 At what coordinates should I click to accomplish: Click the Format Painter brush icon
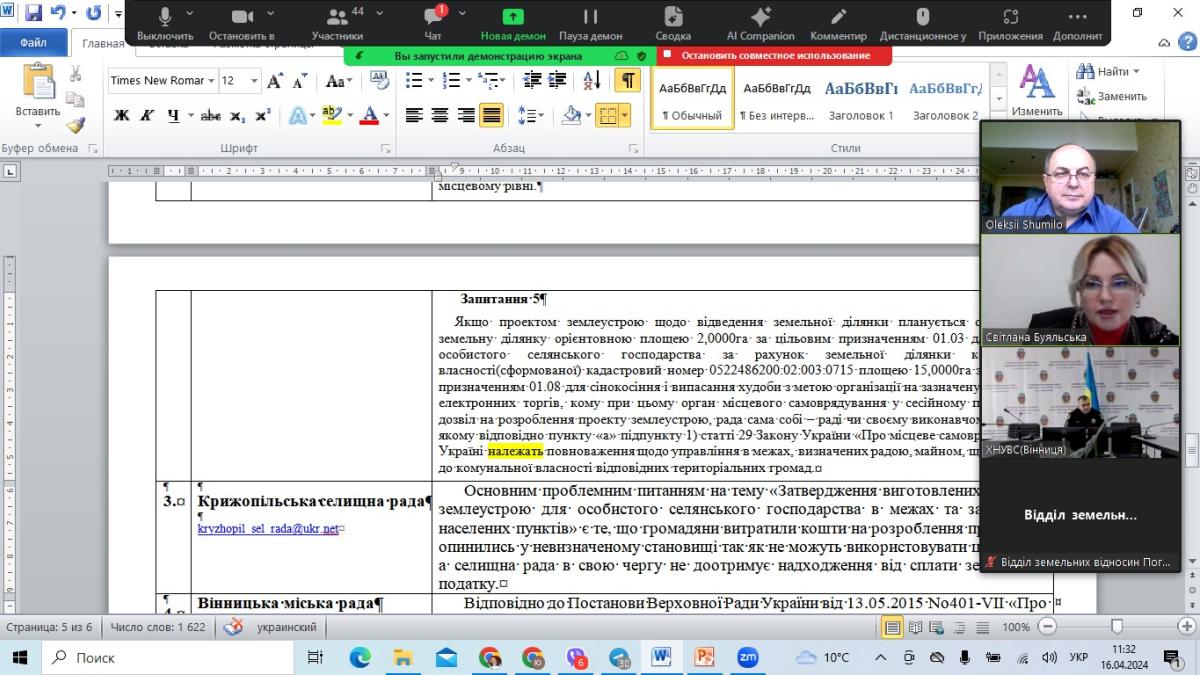(76, 125)
